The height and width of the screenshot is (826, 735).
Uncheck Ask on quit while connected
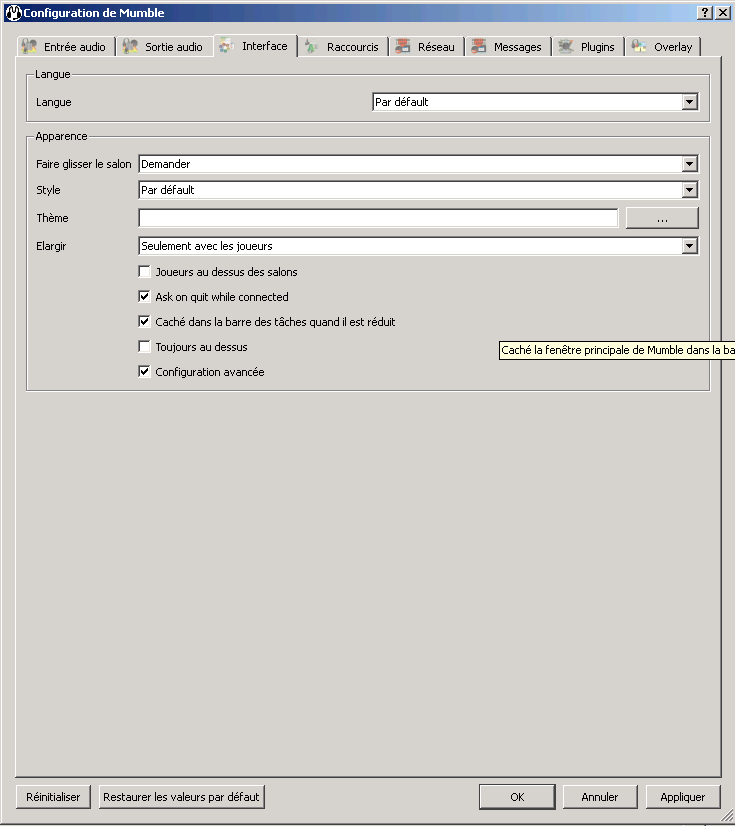pyautogui.click(x=144, y=296)
